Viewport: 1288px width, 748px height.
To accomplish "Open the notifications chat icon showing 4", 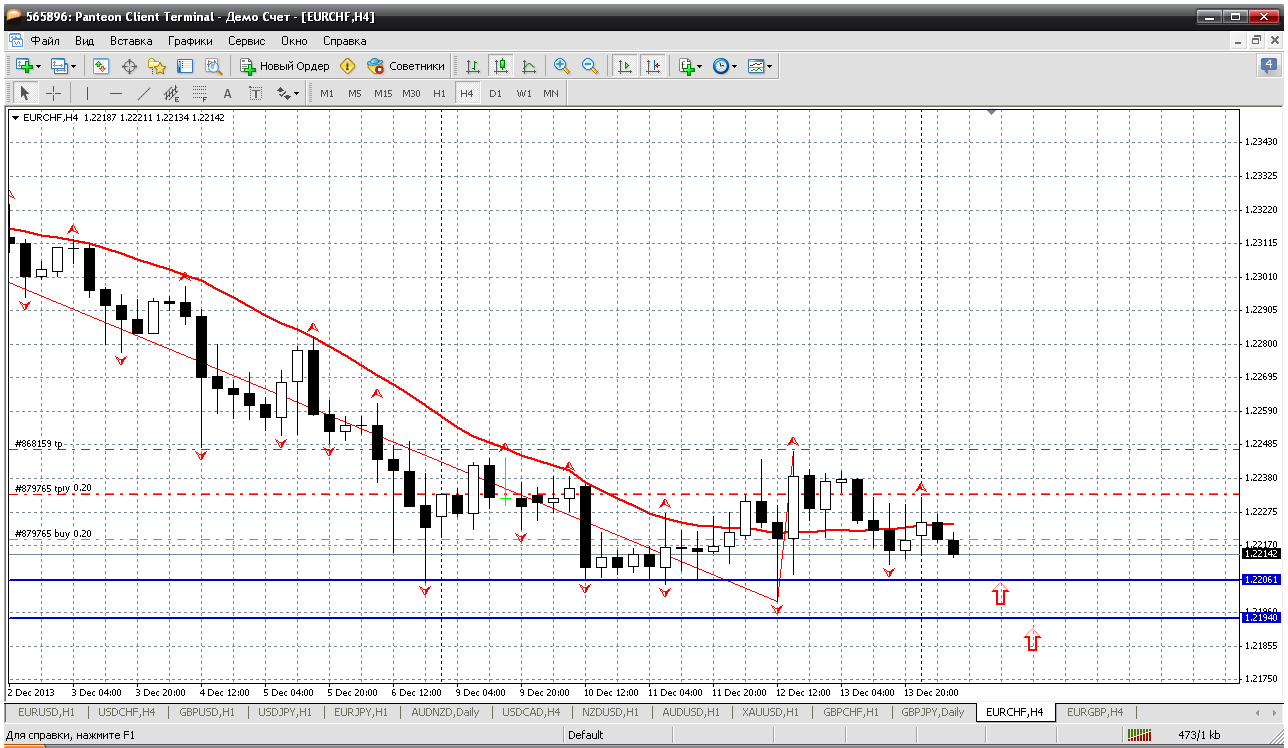I will (1268, 66).
